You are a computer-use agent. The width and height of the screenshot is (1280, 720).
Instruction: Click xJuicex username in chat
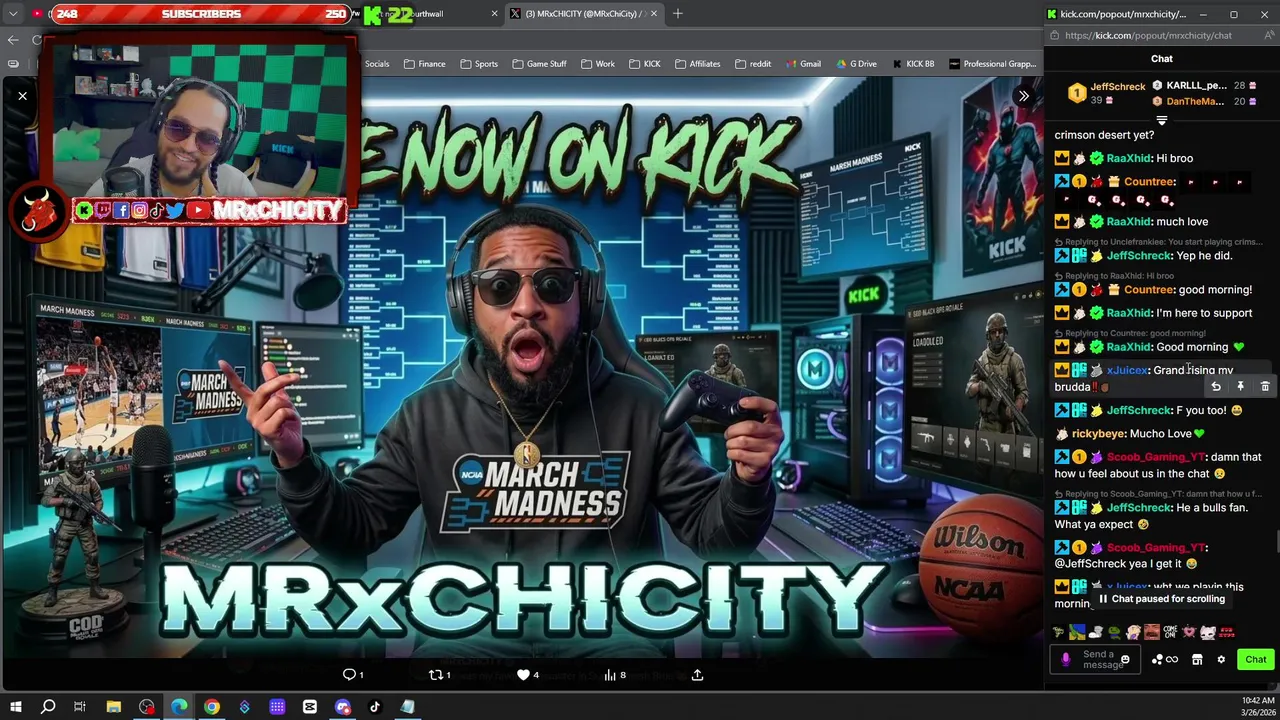pyautogui.click(x=1127, y=371)
